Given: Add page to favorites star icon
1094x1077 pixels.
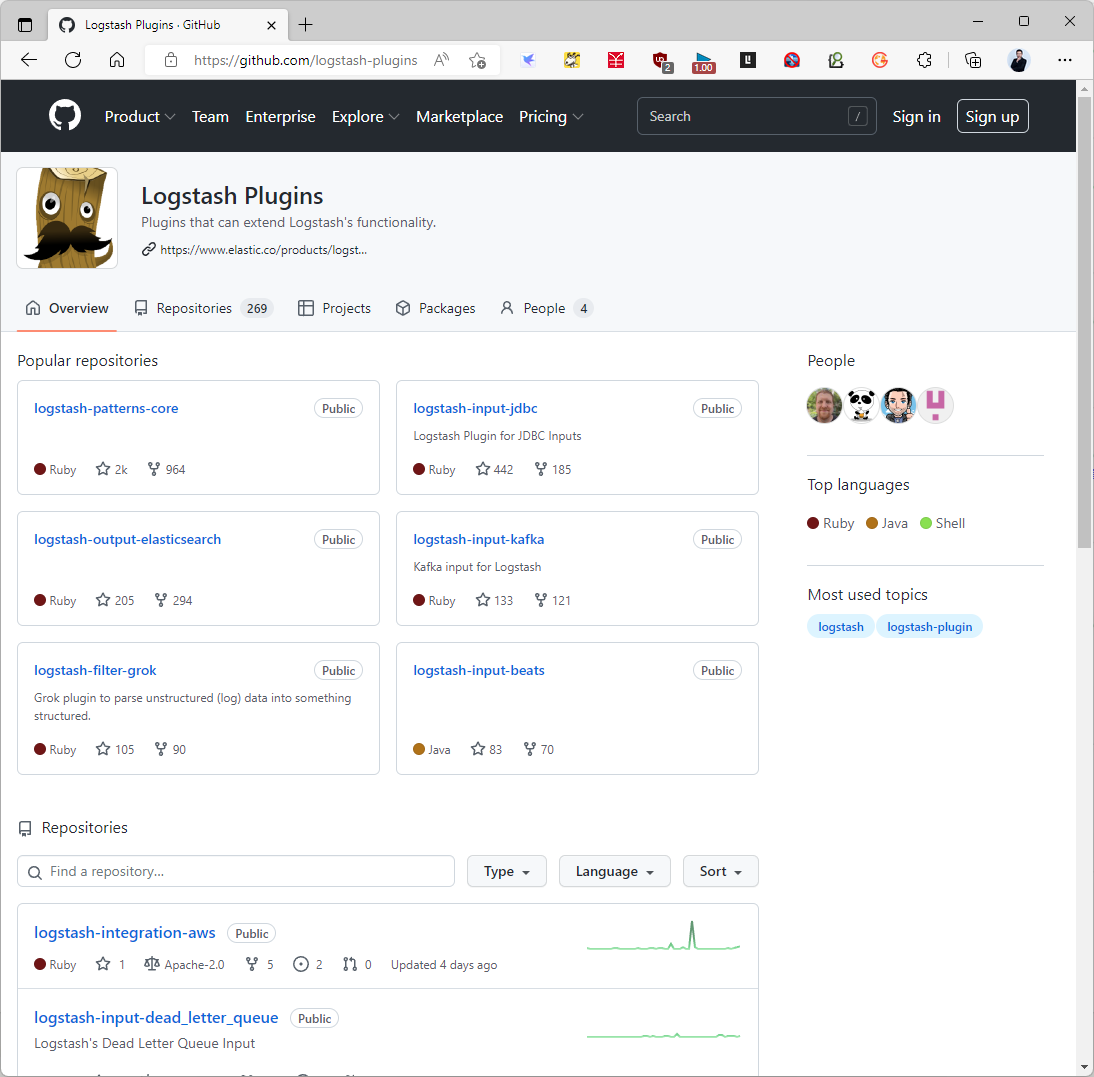Looking at the screenshot, I should pos(477,61).
